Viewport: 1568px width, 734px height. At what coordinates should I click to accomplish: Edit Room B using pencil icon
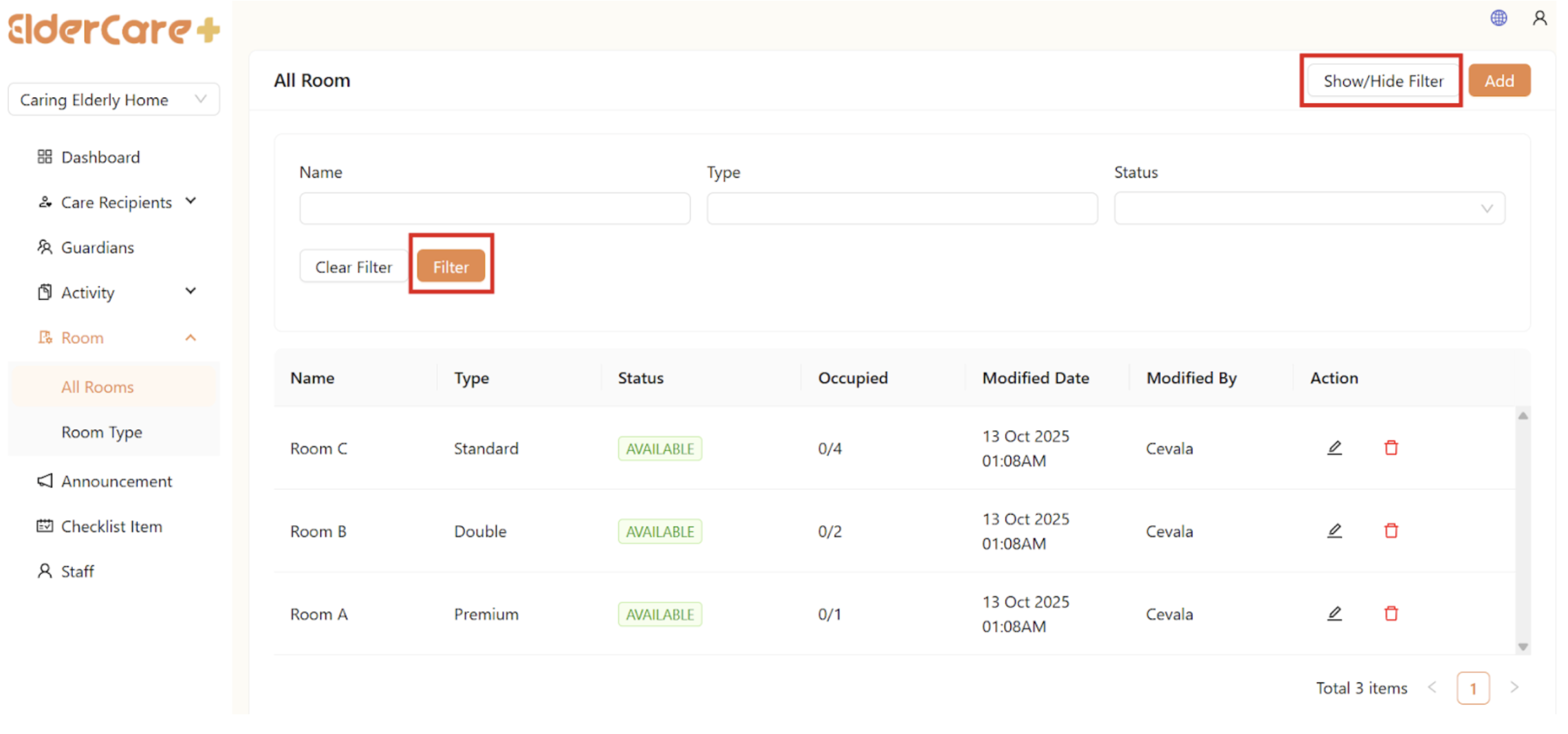coord(1334,531)
